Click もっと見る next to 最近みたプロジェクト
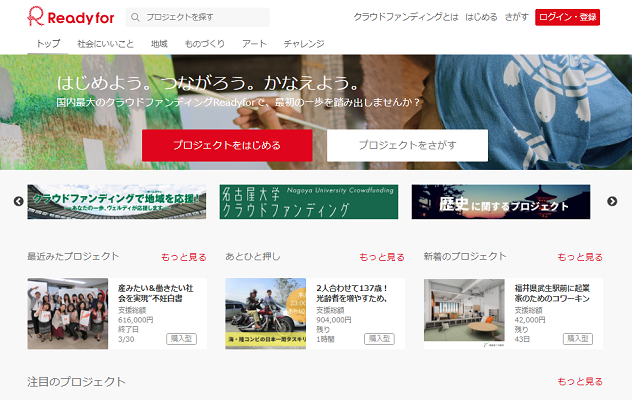632x400 pixels. (184, 257)
